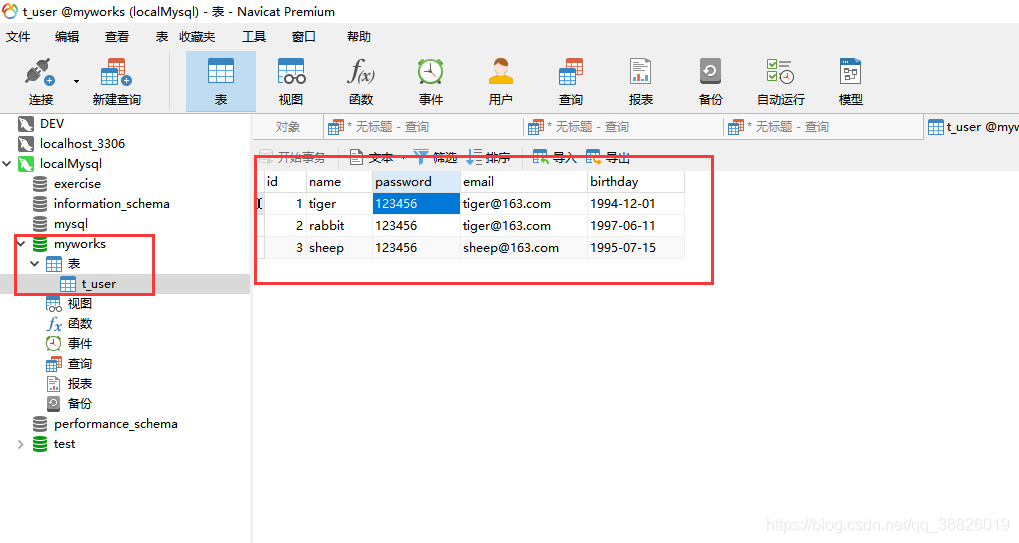Click 新建查询 new query icon
The height and width of the screenshot is (543, 1019).
coord(116,82)
